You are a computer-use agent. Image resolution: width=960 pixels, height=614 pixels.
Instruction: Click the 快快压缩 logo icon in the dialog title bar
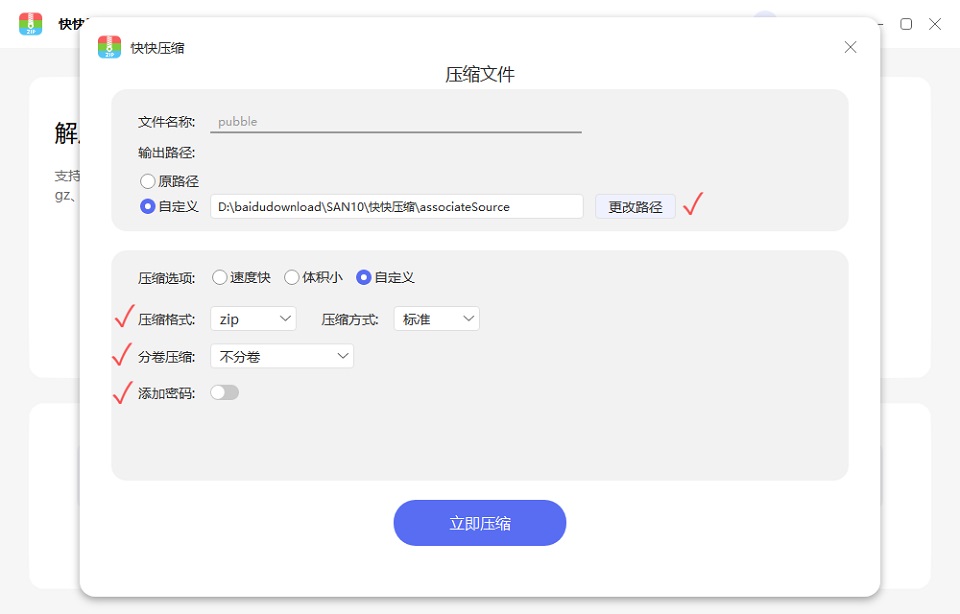108,46
